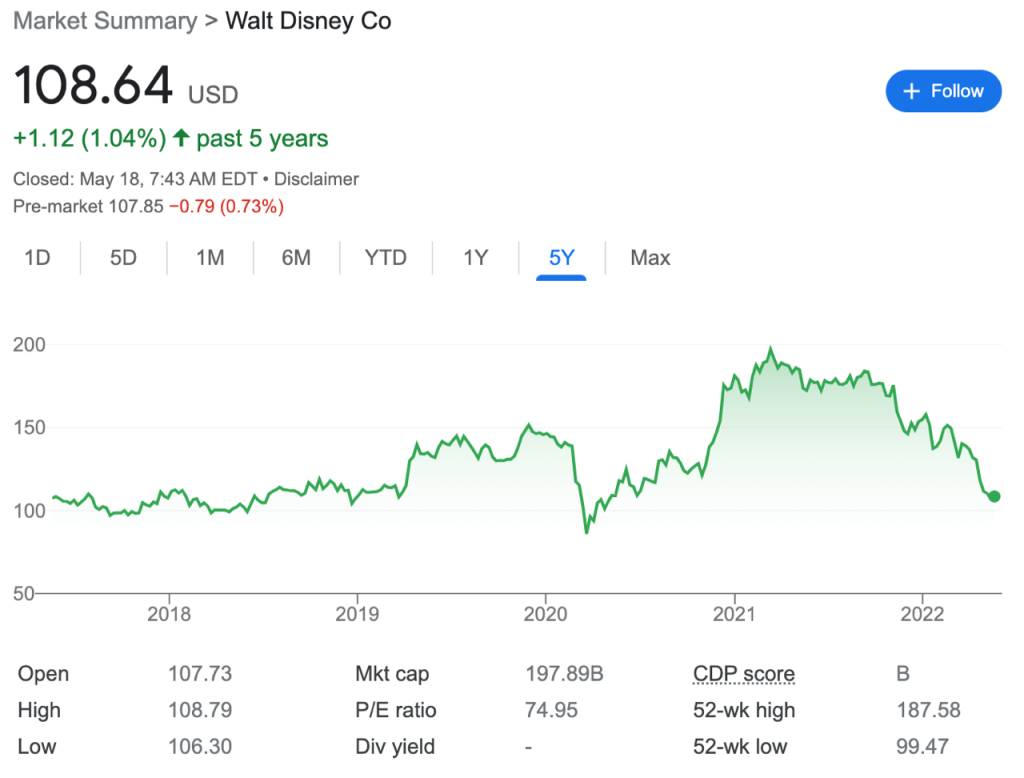
Task: Click the plus icon on the Follow button
Action: click(x=911, y=91)
